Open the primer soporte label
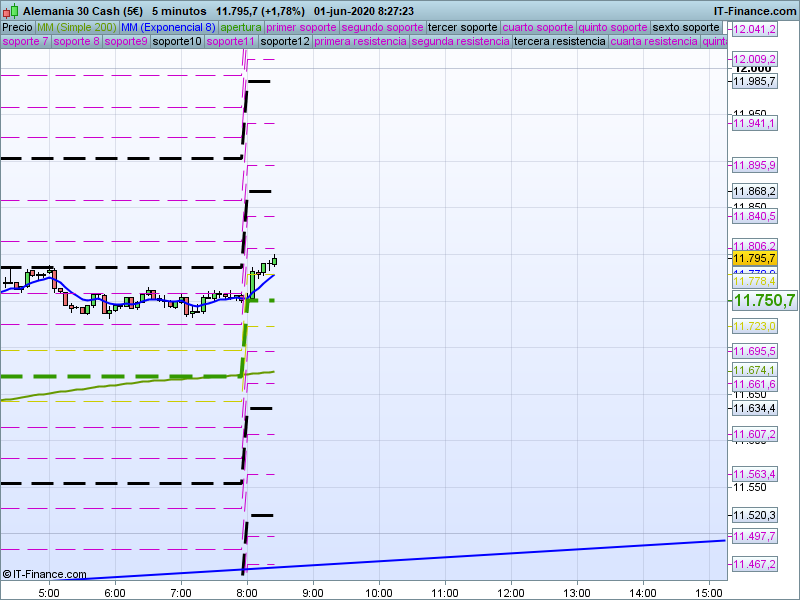Image resolution: width=800 pixels, height=600 pixels. pyautogui.click(x=301, y=27)
